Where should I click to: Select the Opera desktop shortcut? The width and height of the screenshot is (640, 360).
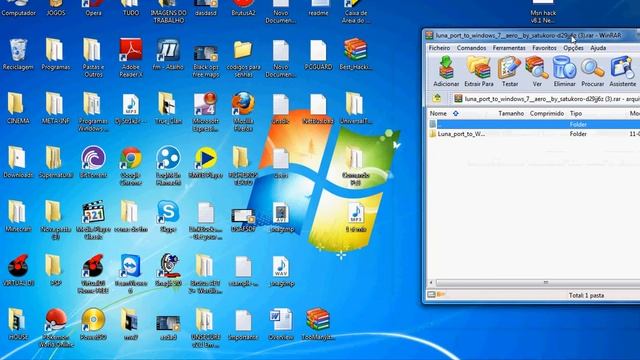click(x=93, y=9)
